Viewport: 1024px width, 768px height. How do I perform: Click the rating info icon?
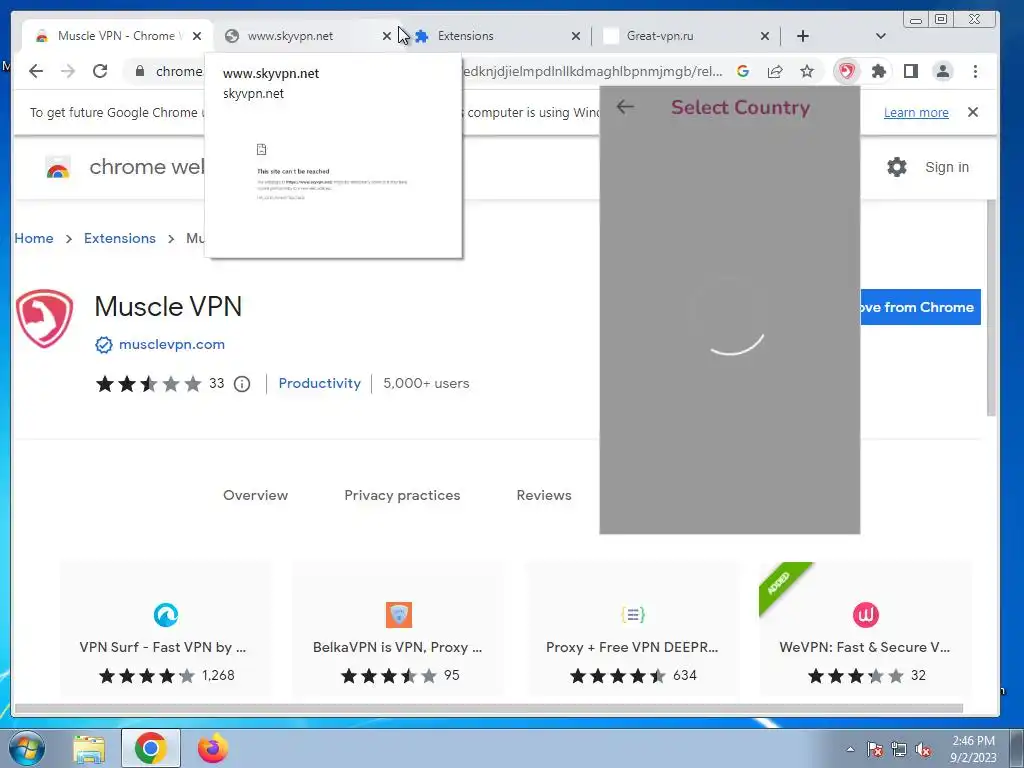pyautogui.click(x=242, y=384)
